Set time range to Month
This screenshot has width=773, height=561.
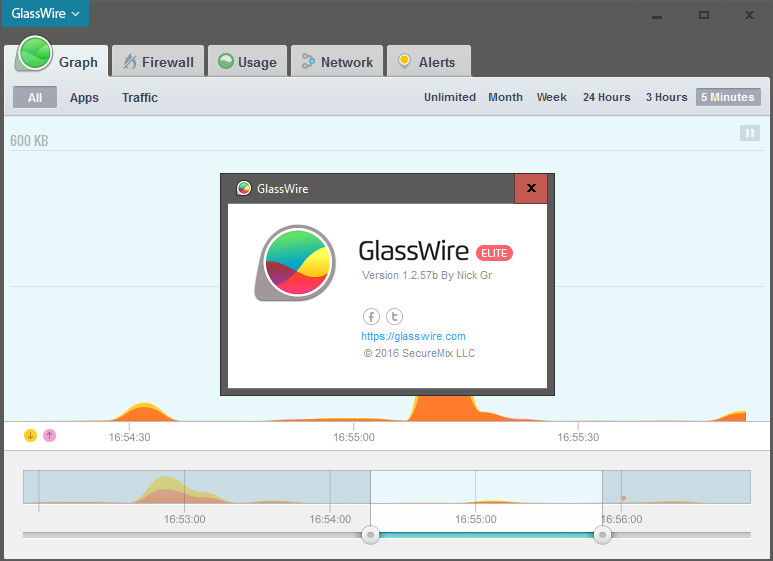[505, 97]
